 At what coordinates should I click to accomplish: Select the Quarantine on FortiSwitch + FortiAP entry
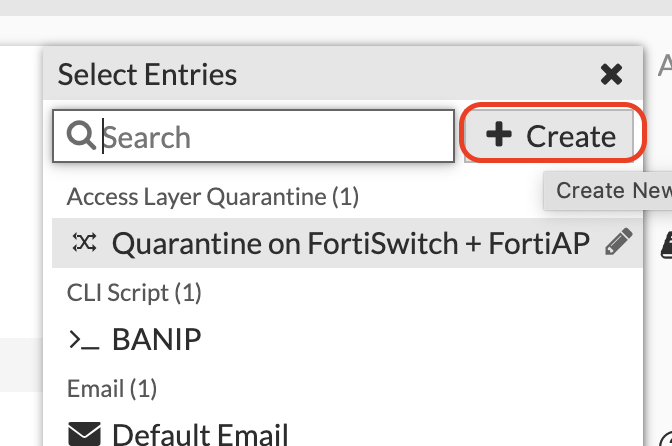click(347, 243)
